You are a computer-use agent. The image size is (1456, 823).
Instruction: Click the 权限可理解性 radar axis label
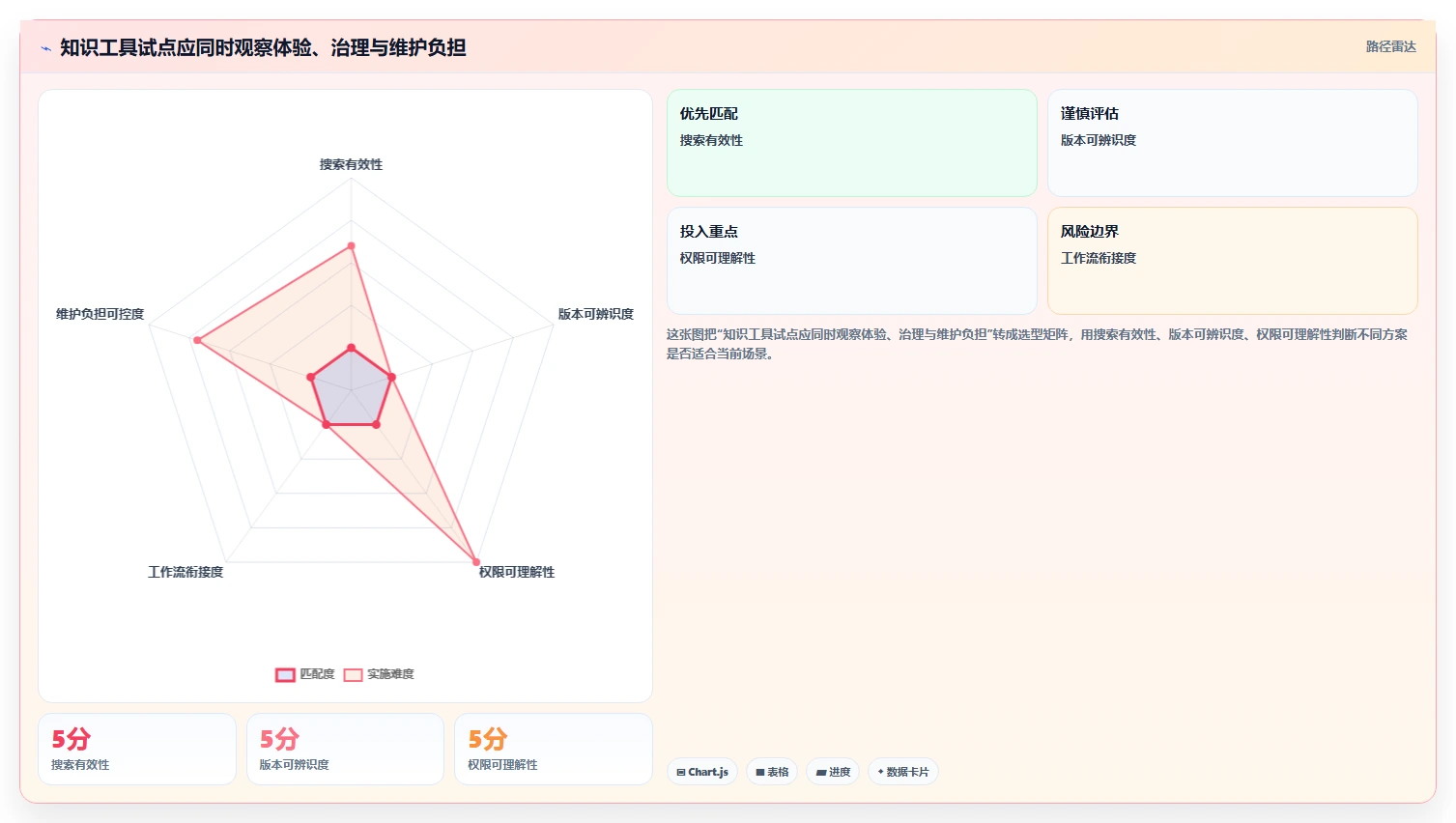point(517,572)
